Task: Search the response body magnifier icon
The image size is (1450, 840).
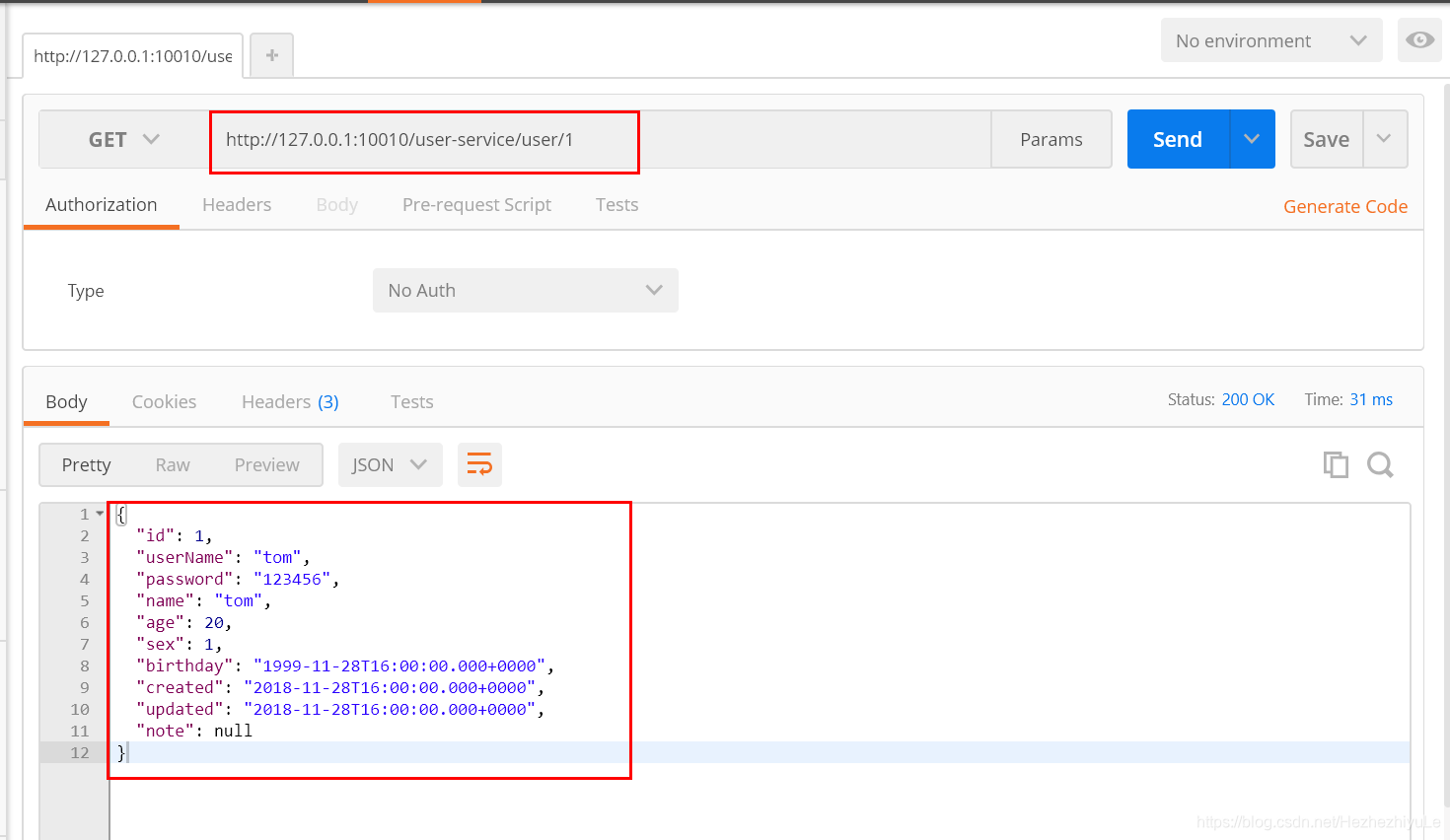Action: tap(1380, 464)
